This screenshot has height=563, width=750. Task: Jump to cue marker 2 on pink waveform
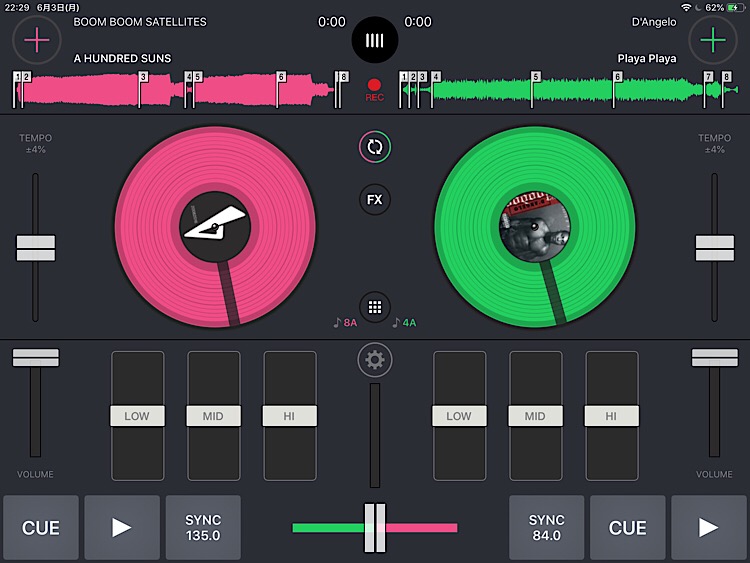tap(26, 77)
